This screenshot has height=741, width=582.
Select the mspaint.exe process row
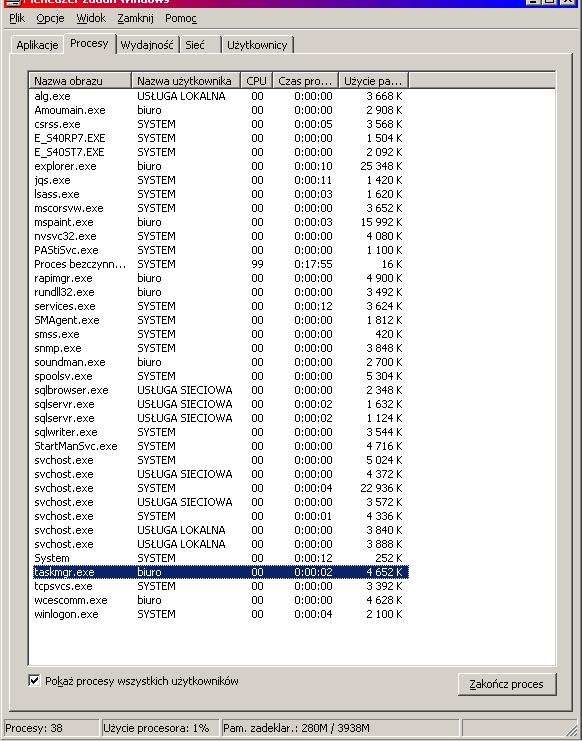pyautogui.click(x=221, y=222)
